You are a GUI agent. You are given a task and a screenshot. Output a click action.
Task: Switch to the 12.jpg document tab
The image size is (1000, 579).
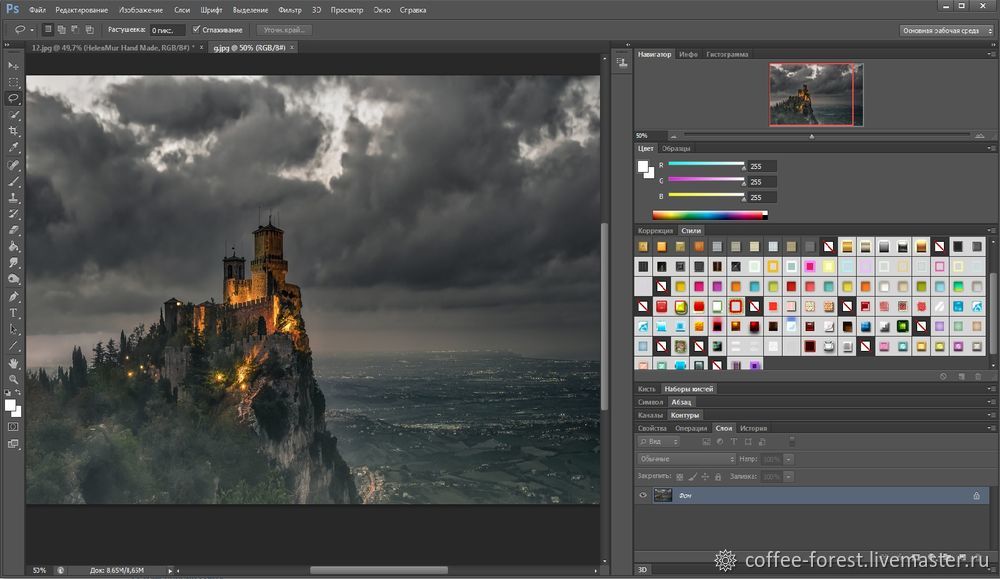tap(110, 47)
